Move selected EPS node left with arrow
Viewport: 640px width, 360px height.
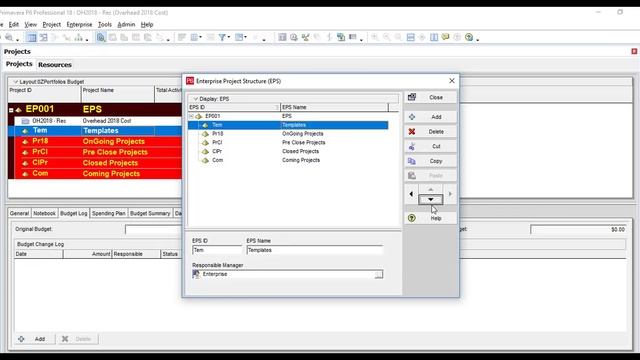click(411, 194)
